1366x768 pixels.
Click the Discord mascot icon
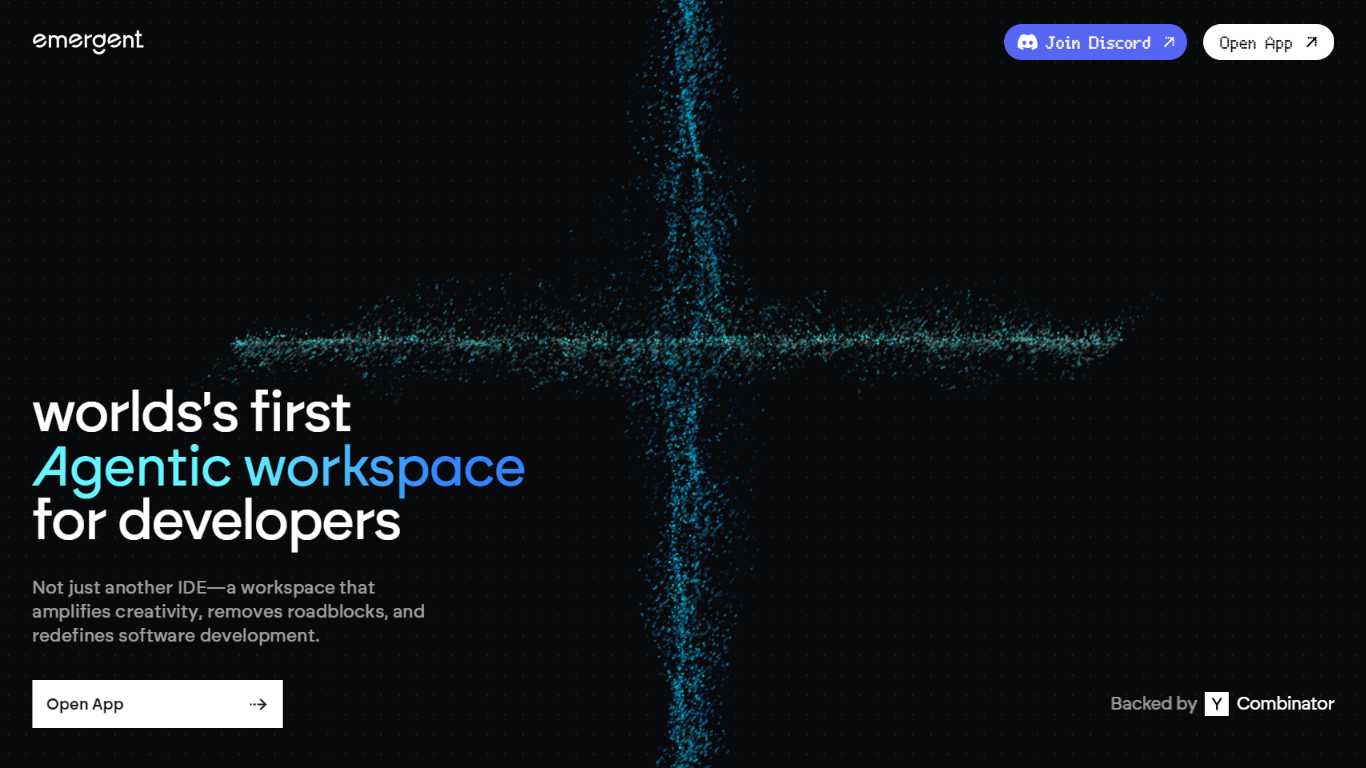1027,42
